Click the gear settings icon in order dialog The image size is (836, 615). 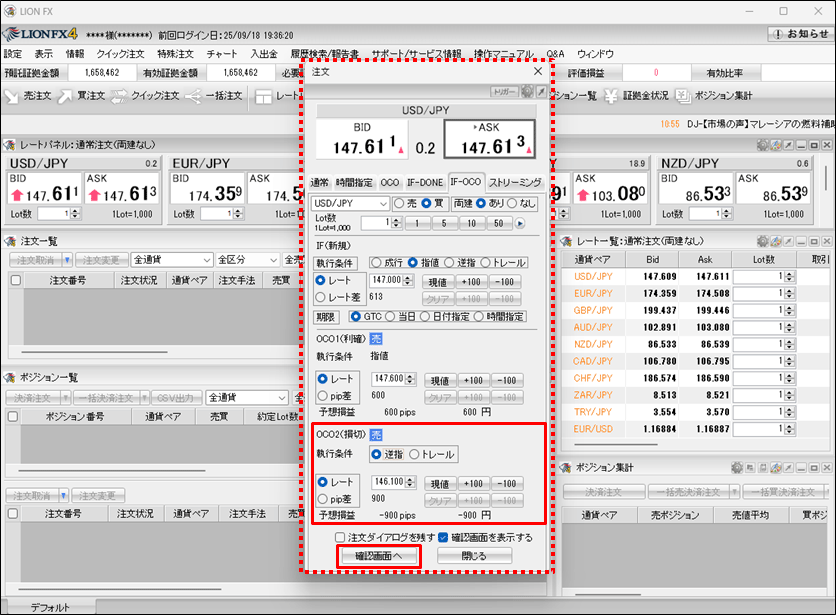[x=527, y=91]
